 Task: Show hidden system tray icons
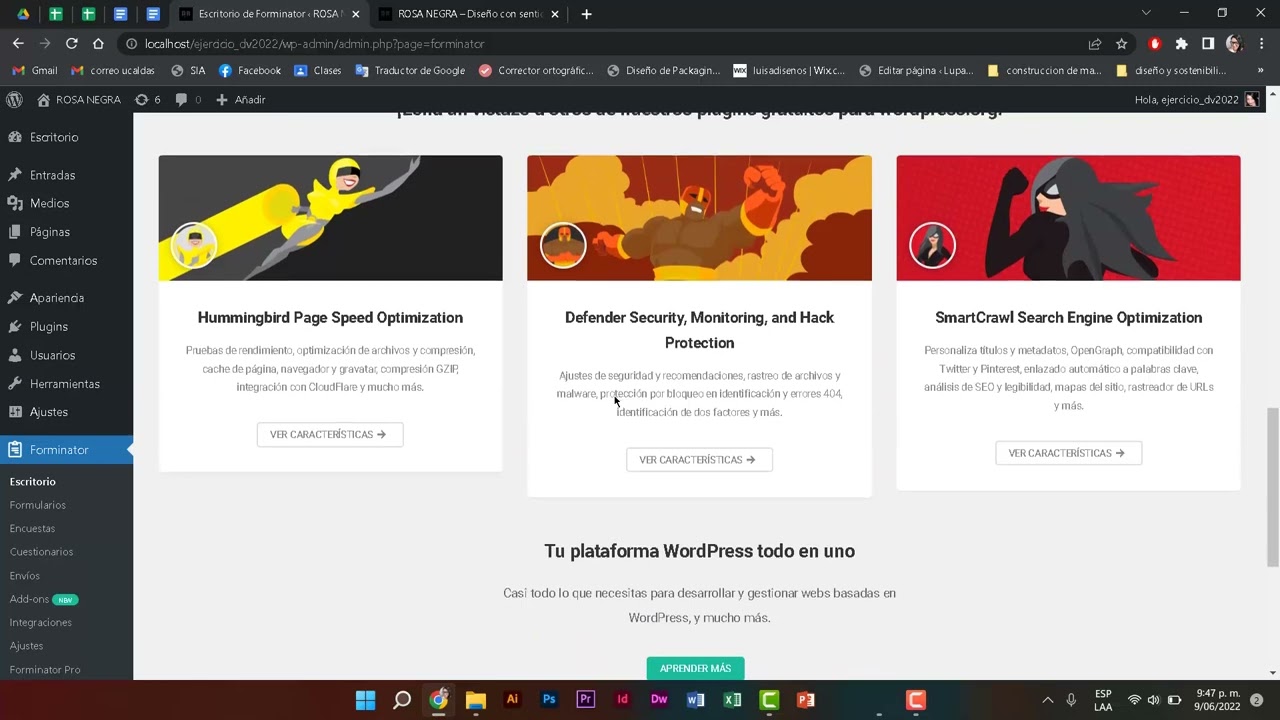click(1047, 700)
